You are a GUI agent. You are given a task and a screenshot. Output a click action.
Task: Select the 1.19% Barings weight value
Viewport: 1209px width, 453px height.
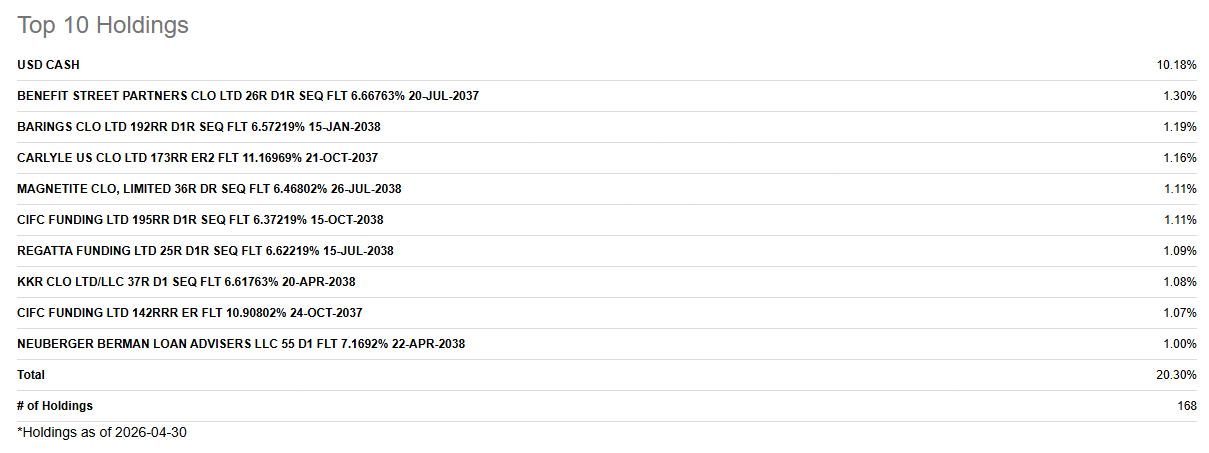click(1180, 127)
